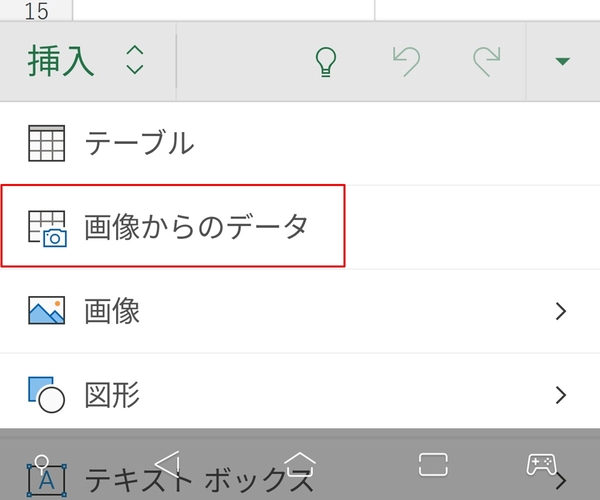Tap the lightbulb Tell Me icon
This screenshot has width=600, height=500.
324,62
